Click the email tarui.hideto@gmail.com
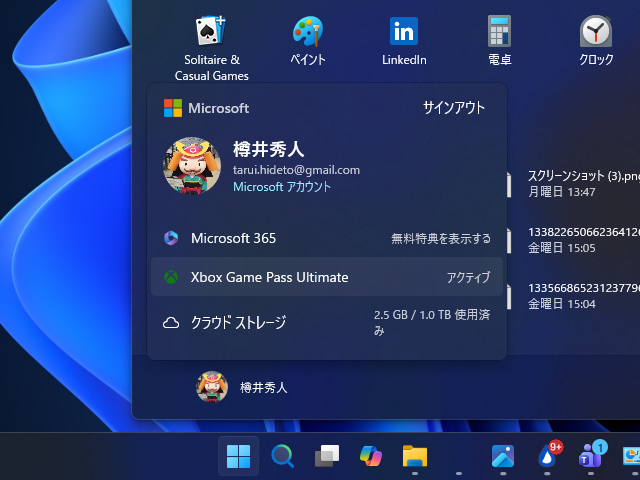This screenshot has height=480, width=640. click(296, 170)
